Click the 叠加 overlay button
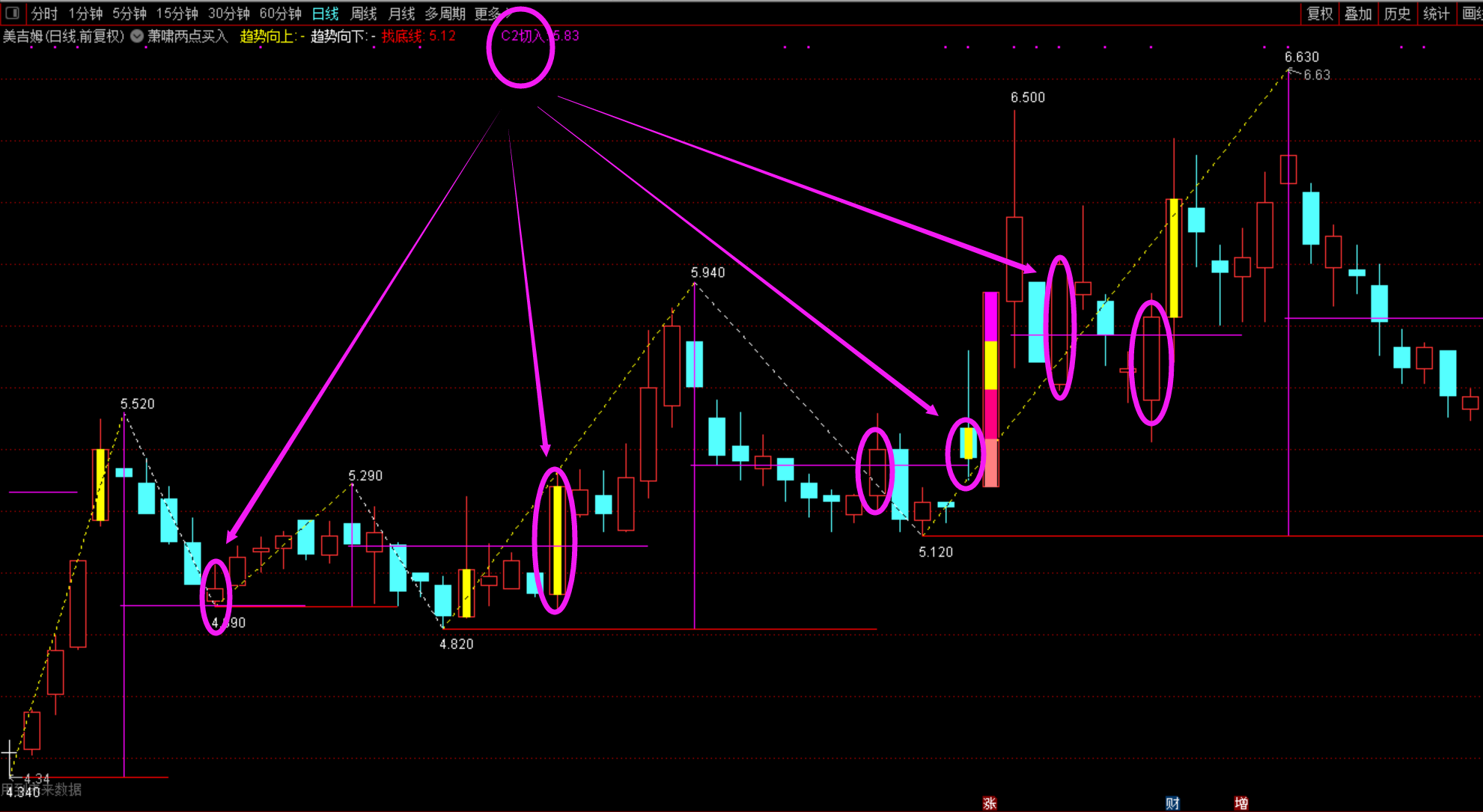The image size is (1483, 812). click(1358, 13)
